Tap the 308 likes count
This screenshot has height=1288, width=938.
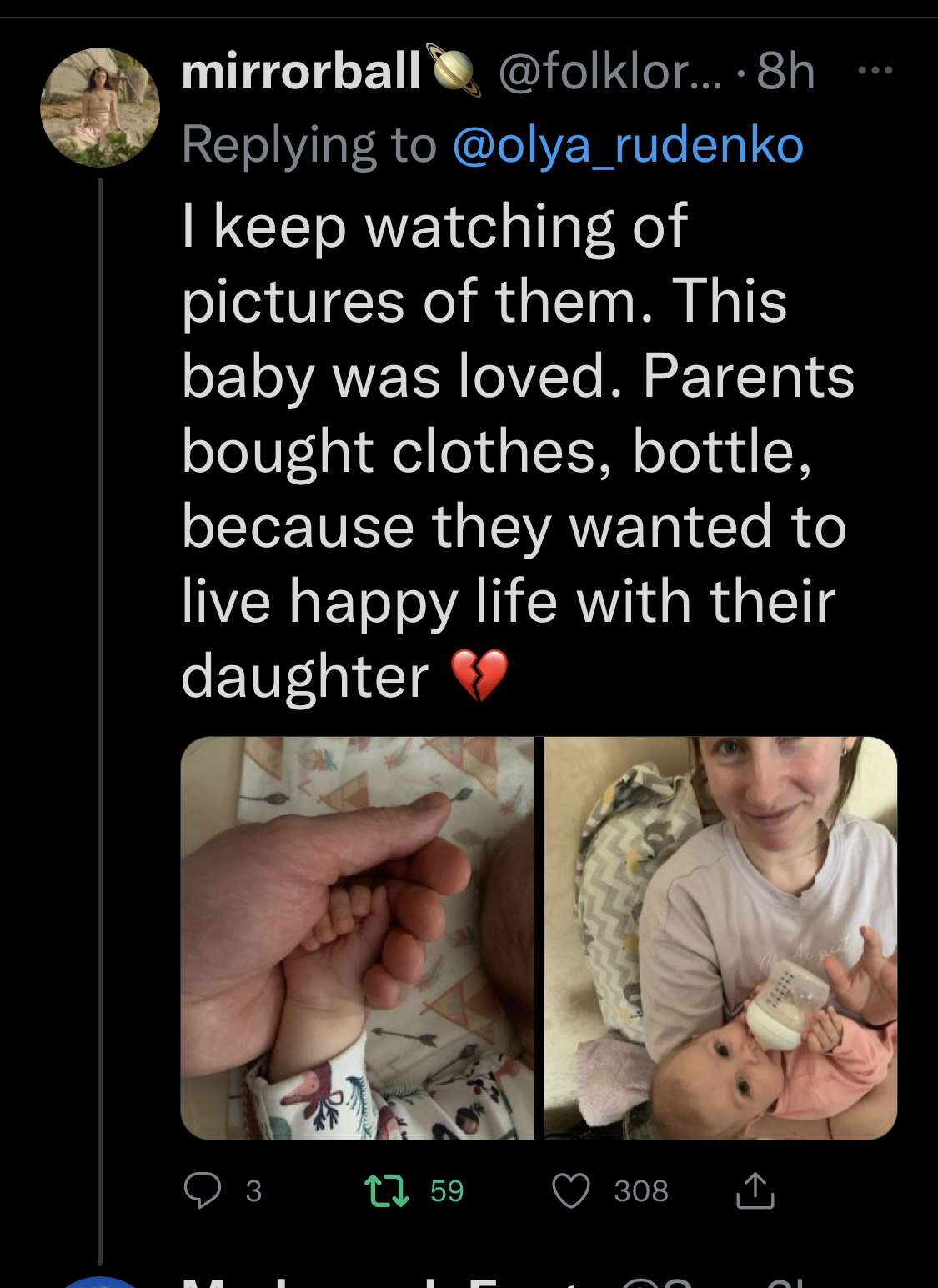point(641,1191)
